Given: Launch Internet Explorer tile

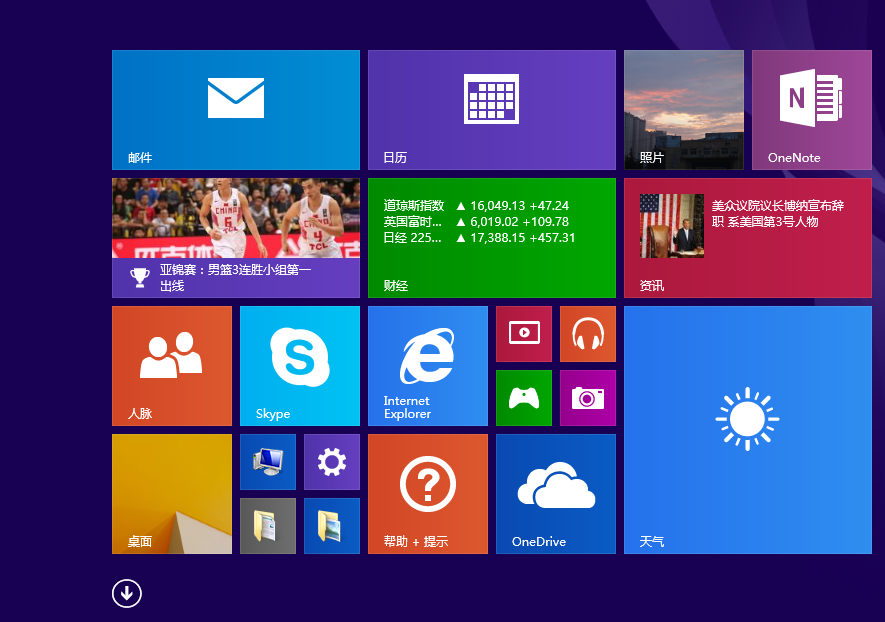Looking at the screenshot, I should [428, 366].
